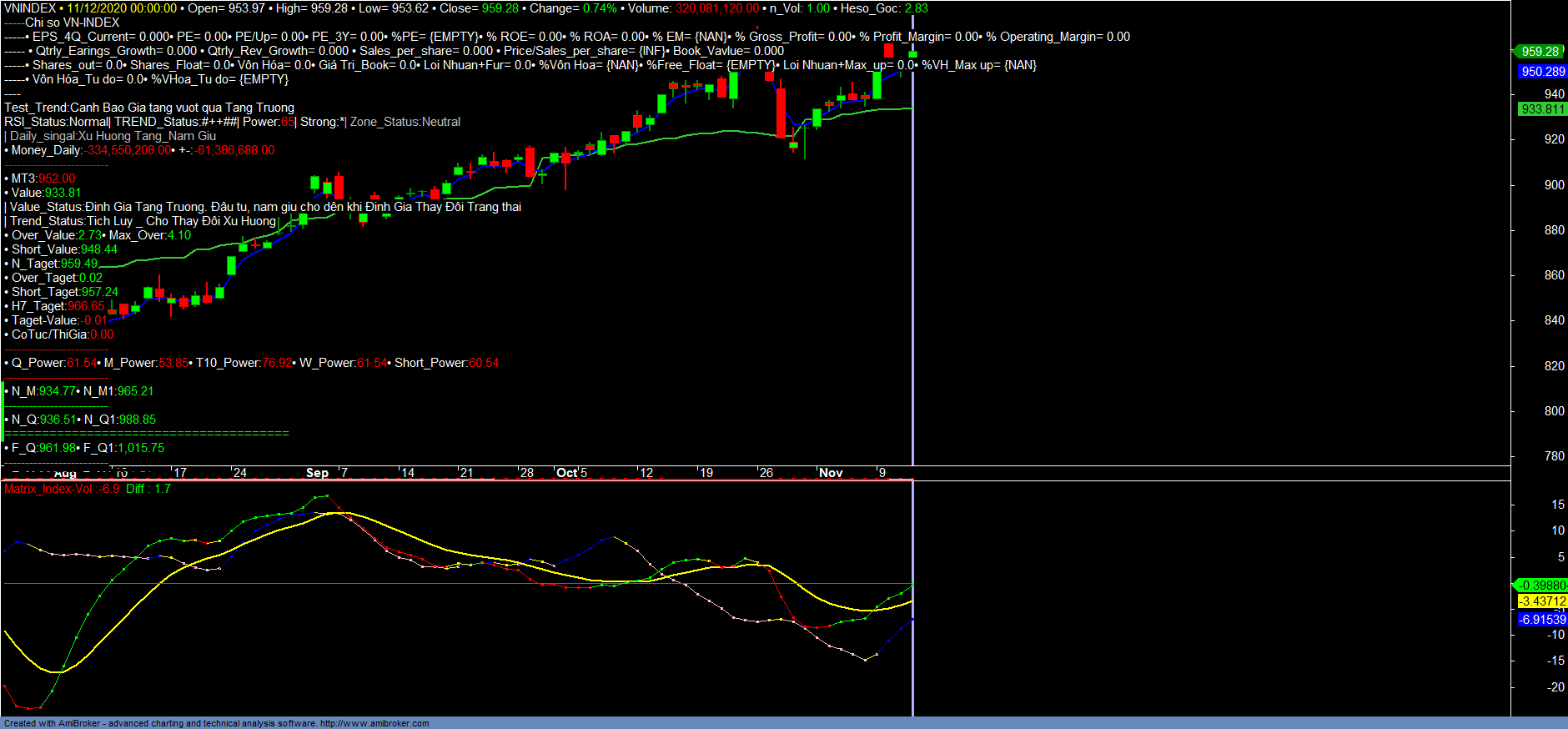Click the MT3 952.00 value readout

43,178
